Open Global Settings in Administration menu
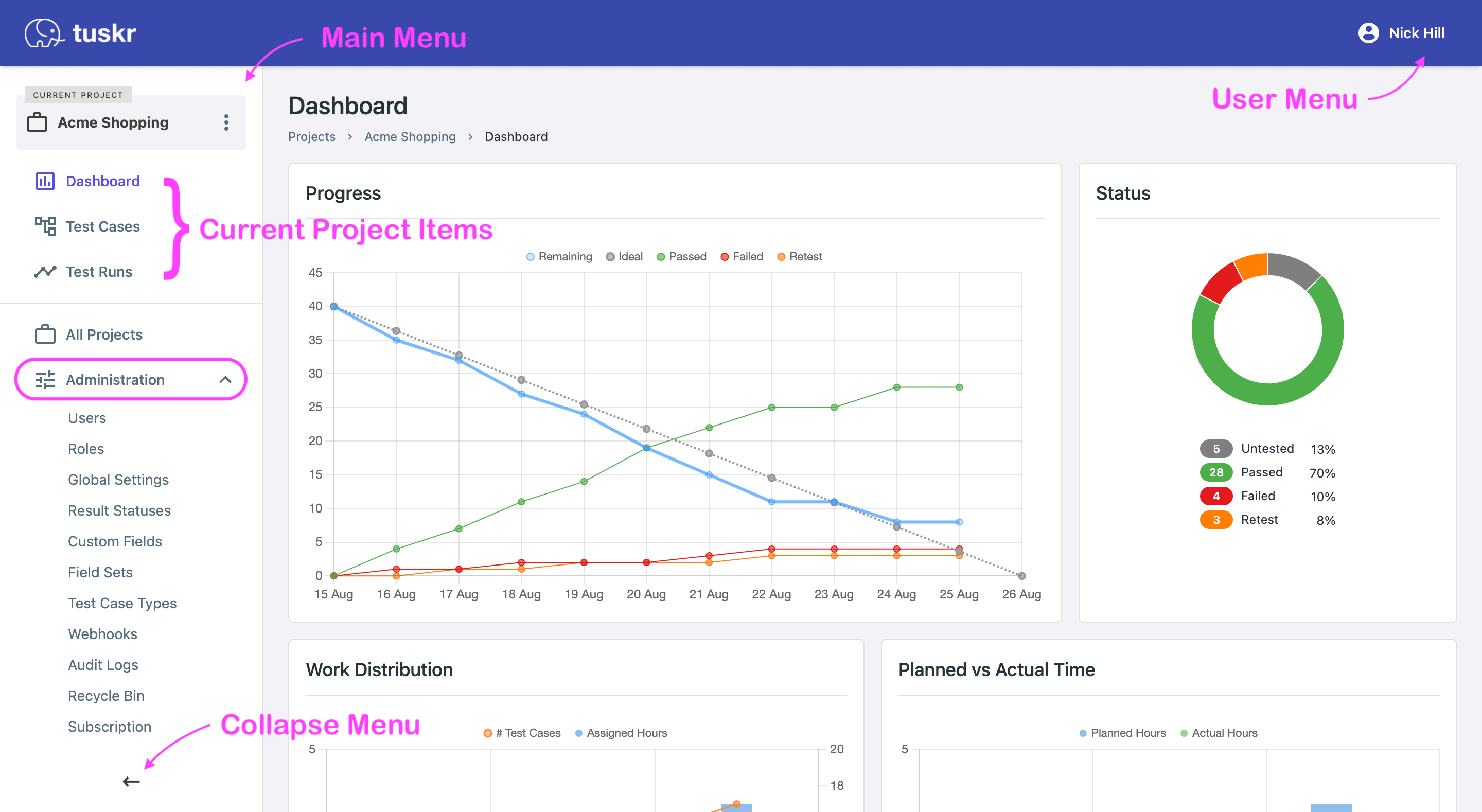 118,480
